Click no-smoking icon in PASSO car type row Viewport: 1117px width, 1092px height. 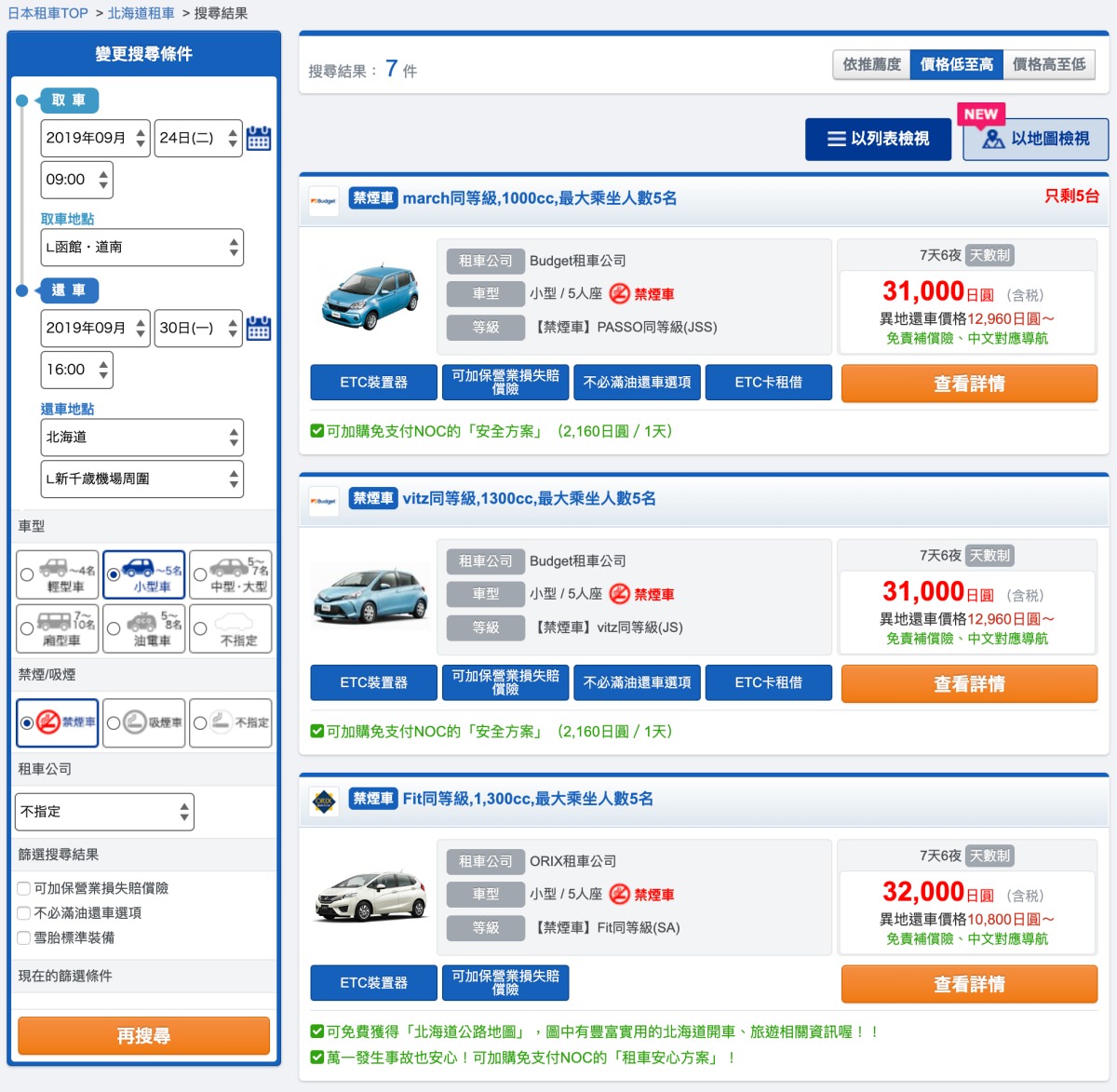tap(619, 293)
